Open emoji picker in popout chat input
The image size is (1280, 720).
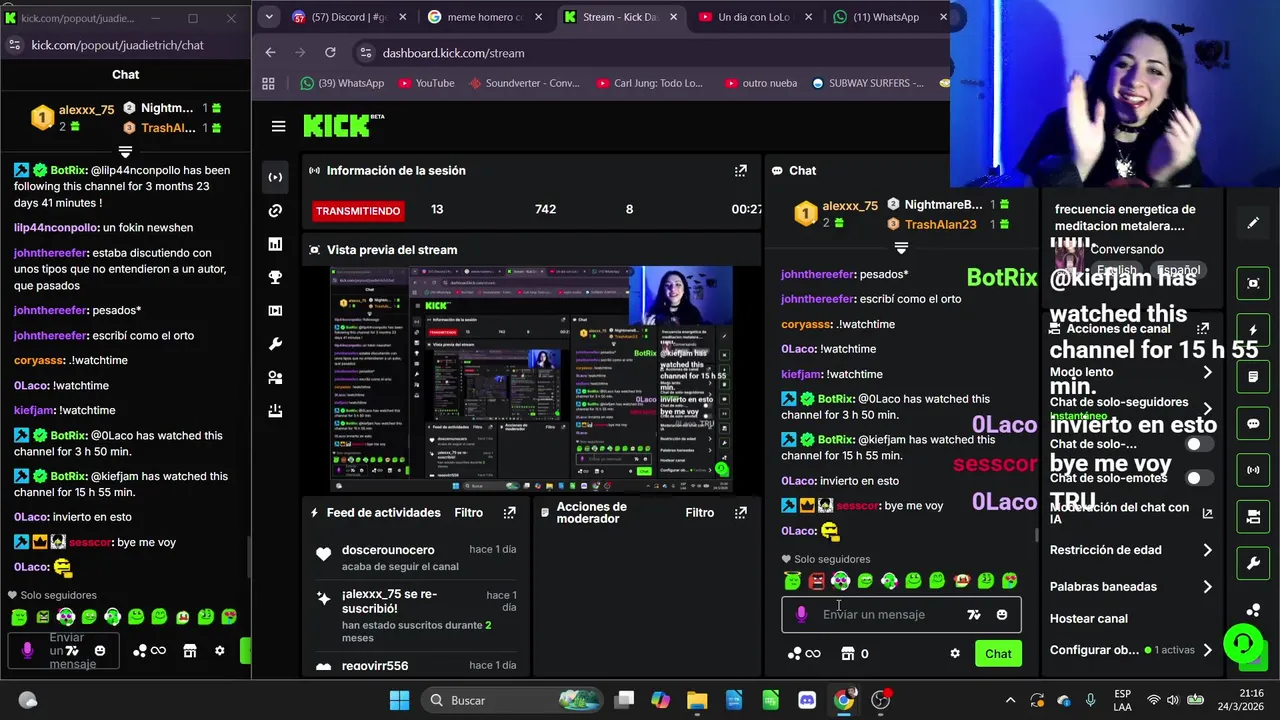coord(100,651)
